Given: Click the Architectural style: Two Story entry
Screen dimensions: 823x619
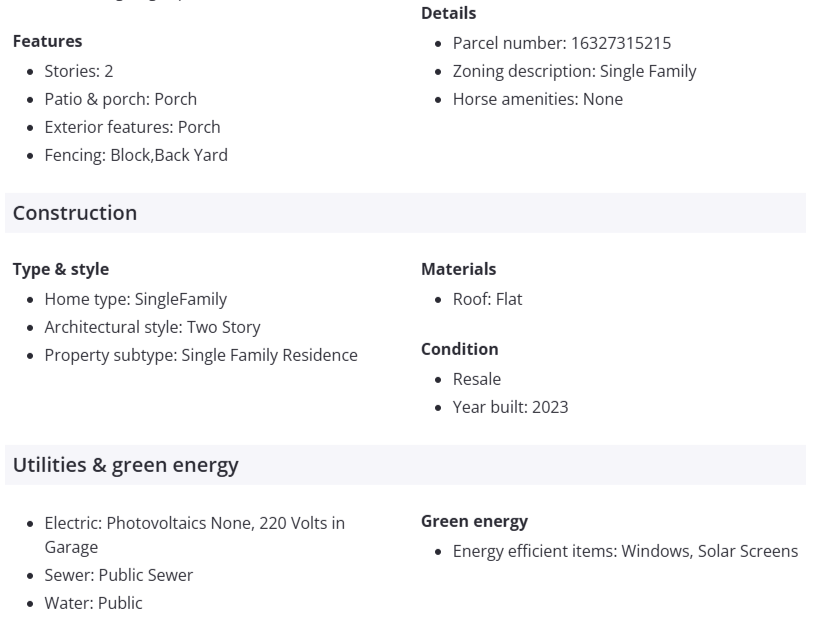Looking at the screenshot, I should [152, 327].
